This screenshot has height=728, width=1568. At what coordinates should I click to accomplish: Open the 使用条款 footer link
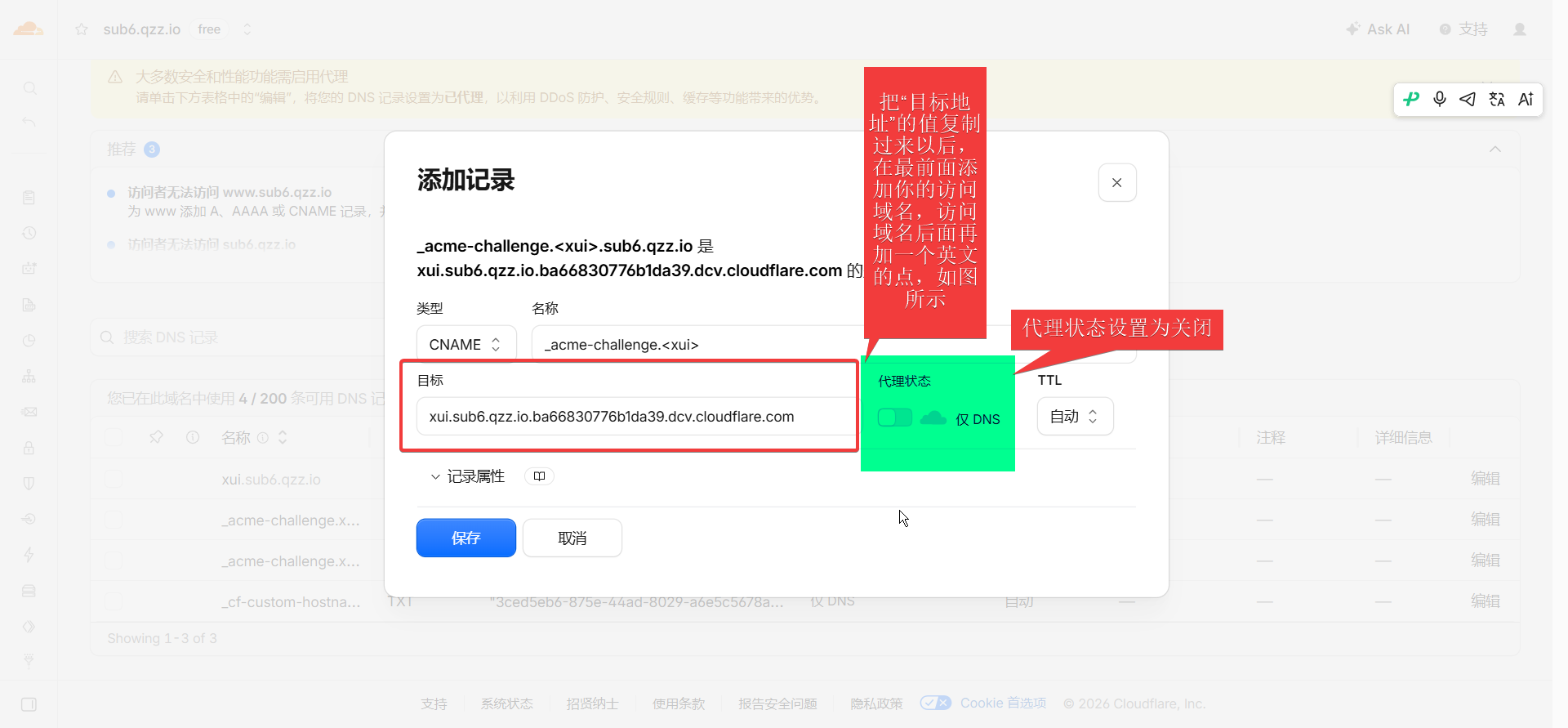point(678,703)
